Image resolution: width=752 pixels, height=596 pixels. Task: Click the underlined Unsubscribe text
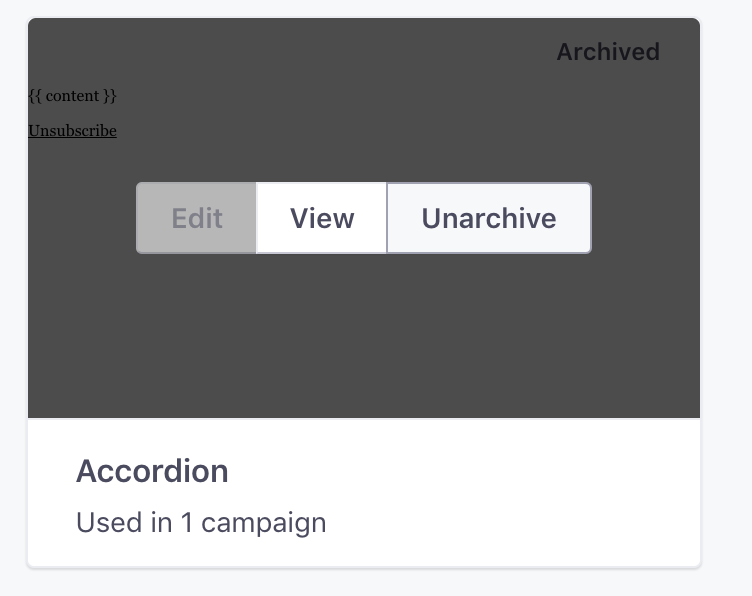(72, 131)
